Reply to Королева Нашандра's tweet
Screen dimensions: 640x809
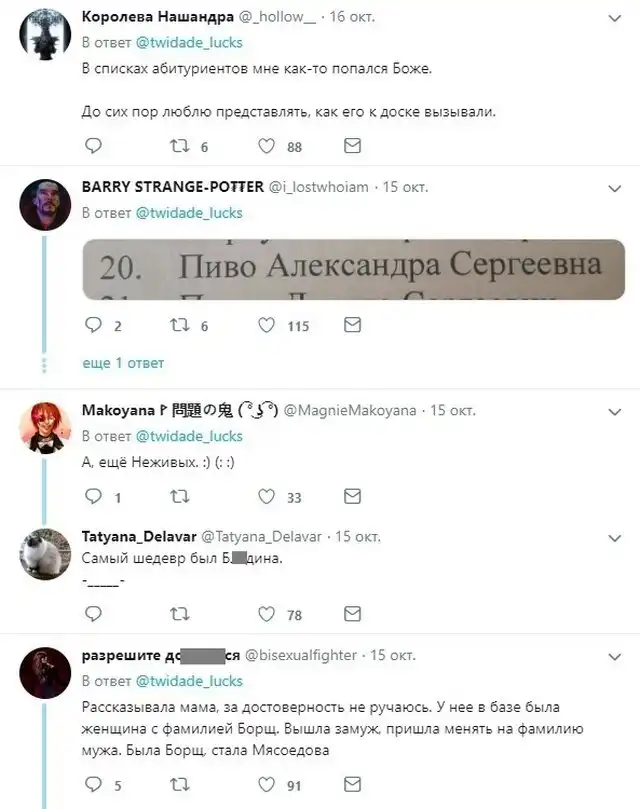93,146
